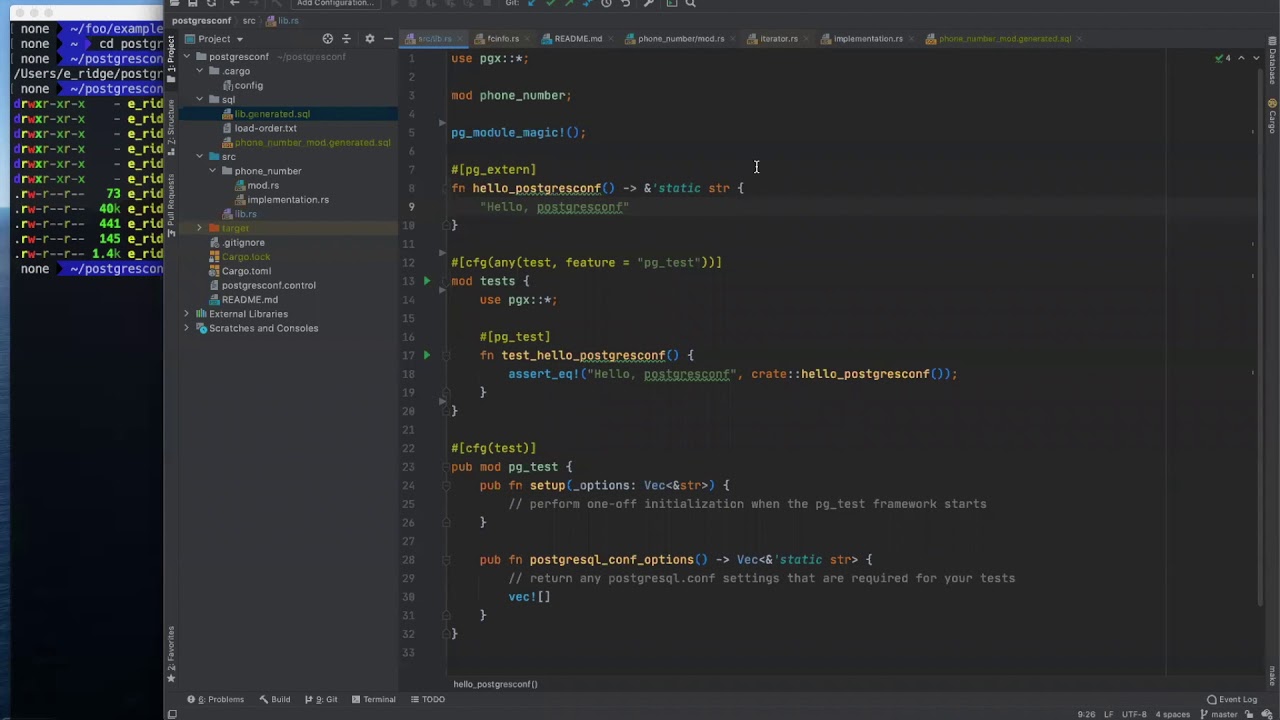Viewport: 1280px width, 720px height.
Task: Click the Save All toolbar icon
Action: [x=192, y=4]
